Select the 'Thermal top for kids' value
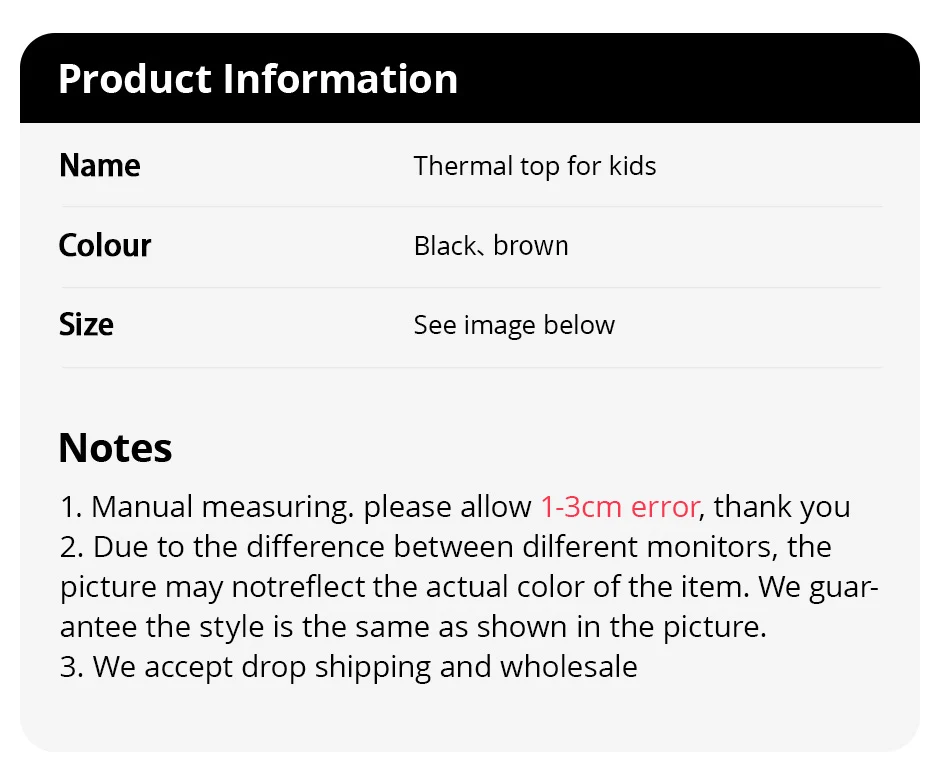Image resolution: width=940 pixels, height=762 pixels. coord(535,165)
